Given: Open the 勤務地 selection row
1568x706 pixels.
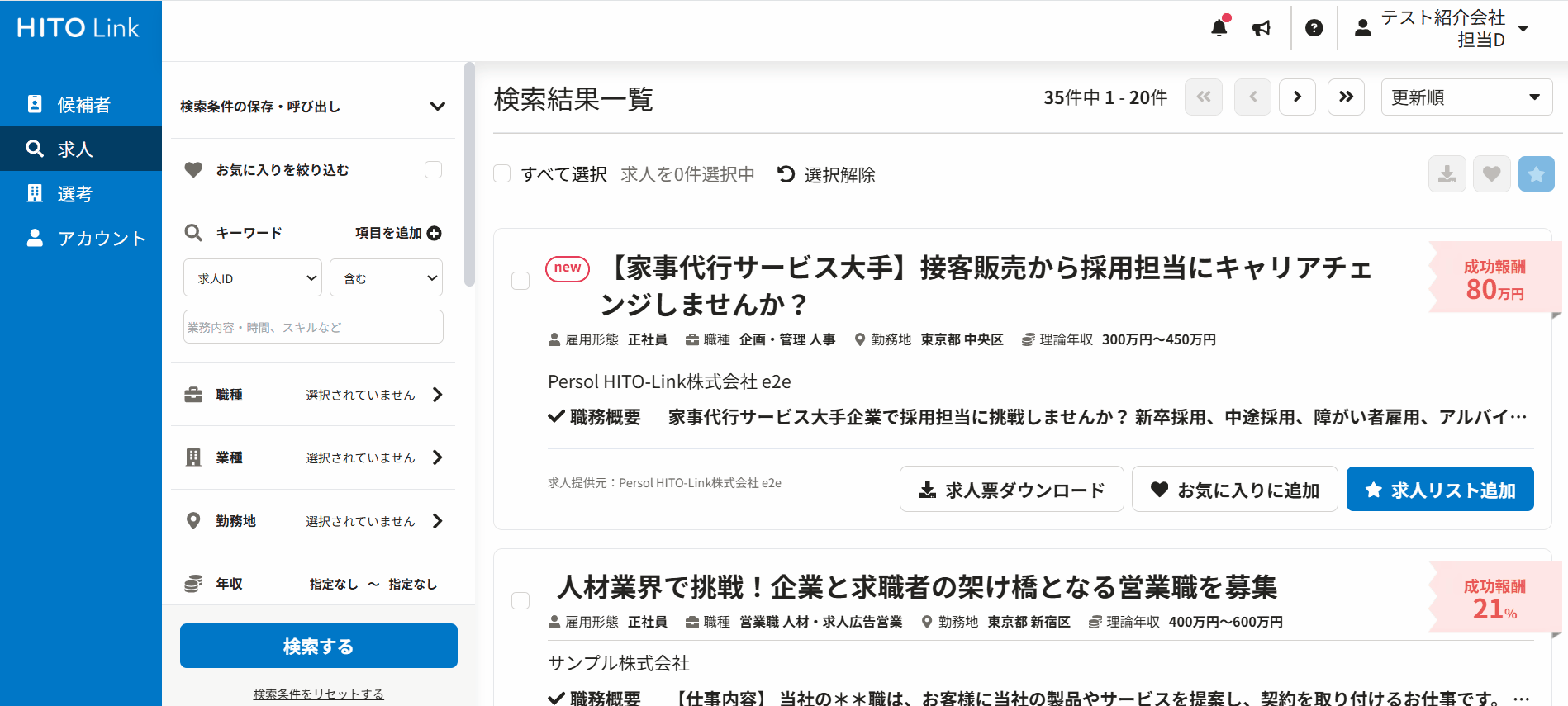Looking at the screenshot, I should click(x=313, y=521).
